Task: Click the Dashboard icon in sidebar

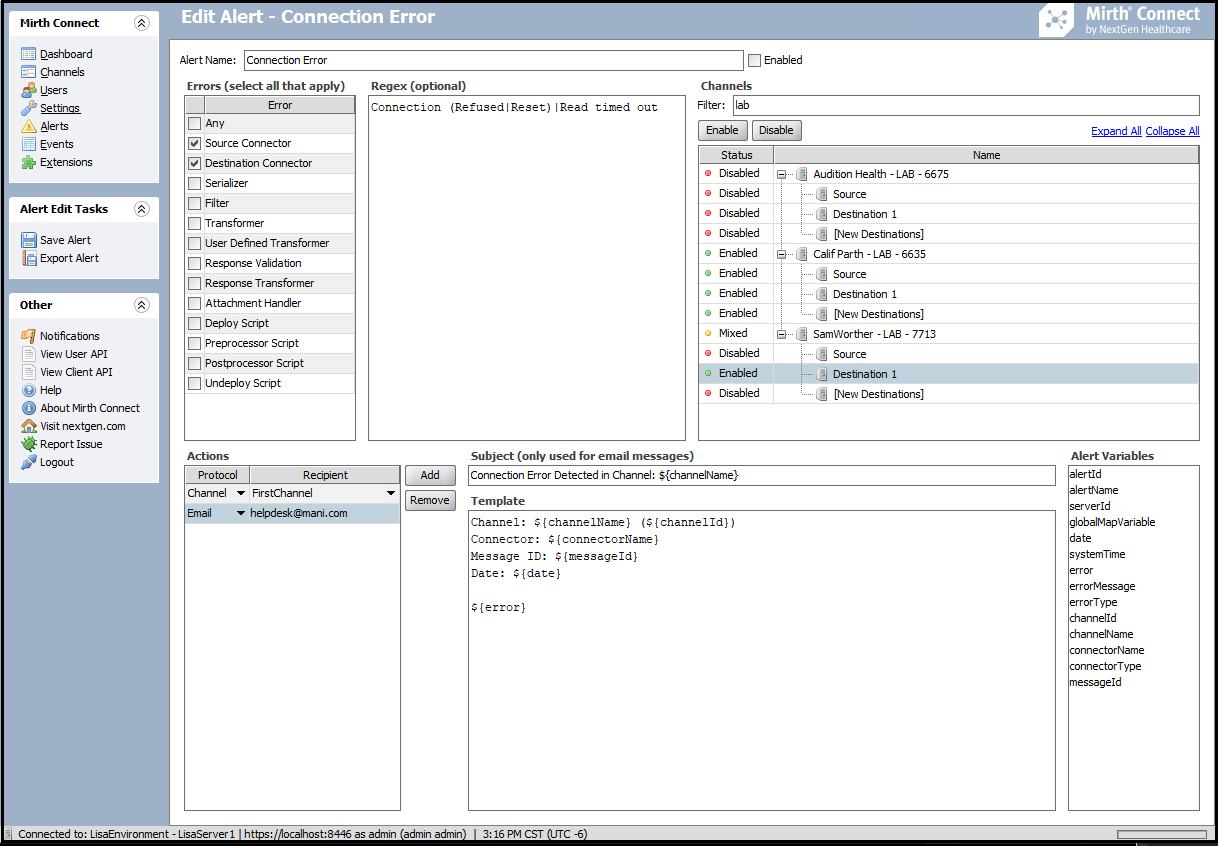Action: (29, 54)
